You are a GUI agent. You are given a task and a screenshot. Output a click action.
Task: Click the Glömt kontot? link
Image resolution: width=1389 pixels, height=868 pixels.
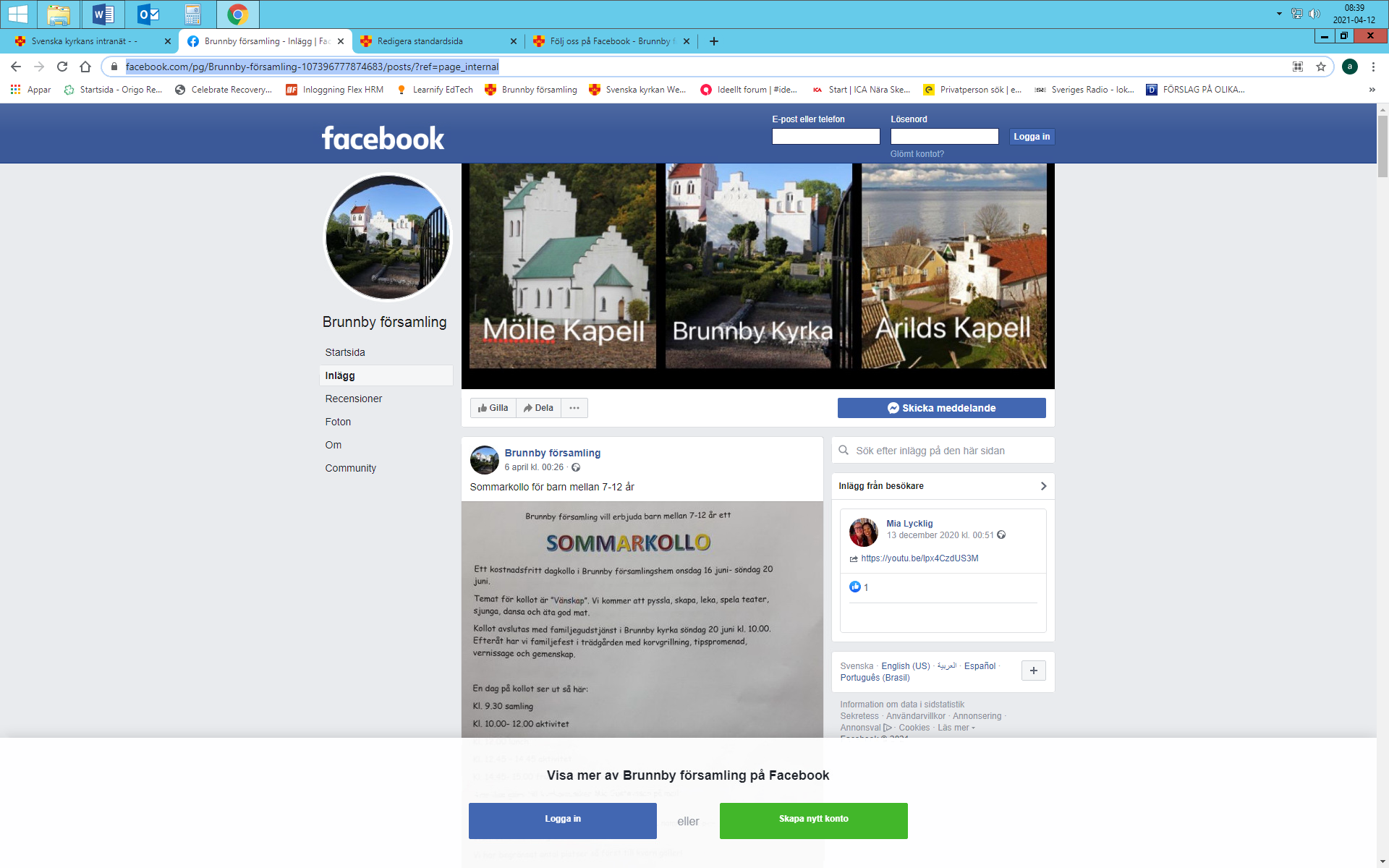pos(917,154)
